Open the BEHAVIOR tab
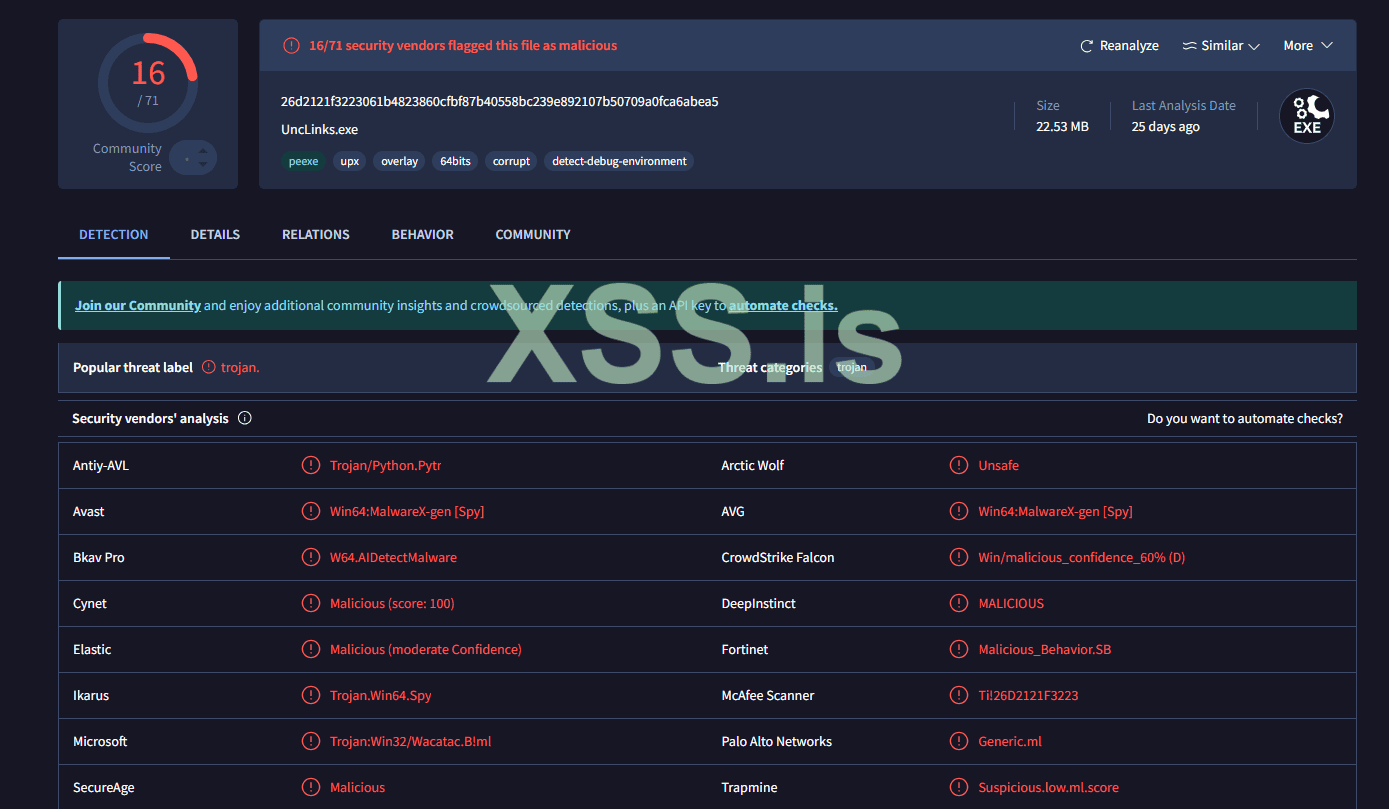Viewport: 1389px width, 809px height. pyautogui.click(x=422, y=234)
